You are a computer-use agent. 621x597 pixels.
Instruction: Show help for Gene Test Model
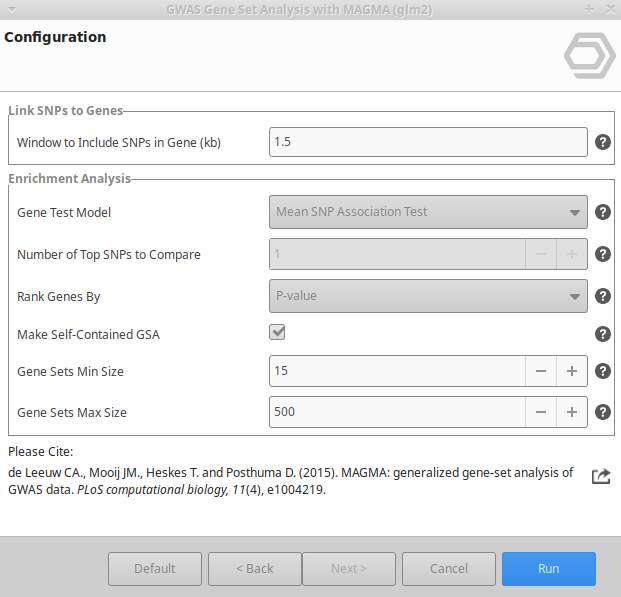[602, 212]
